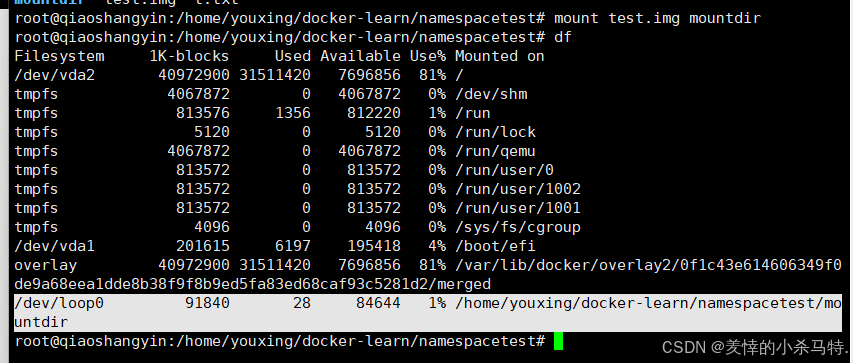Viewport: 853px width, 363px height.
Task: Click the '4%' usage of /boot/efi
Action: click(437, 246)
